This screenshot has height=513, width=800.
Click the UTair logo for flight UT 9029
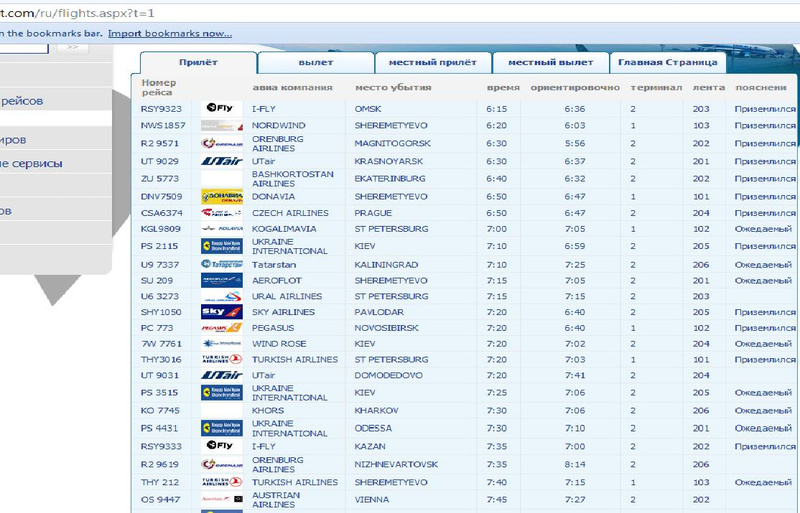point(221,161)
